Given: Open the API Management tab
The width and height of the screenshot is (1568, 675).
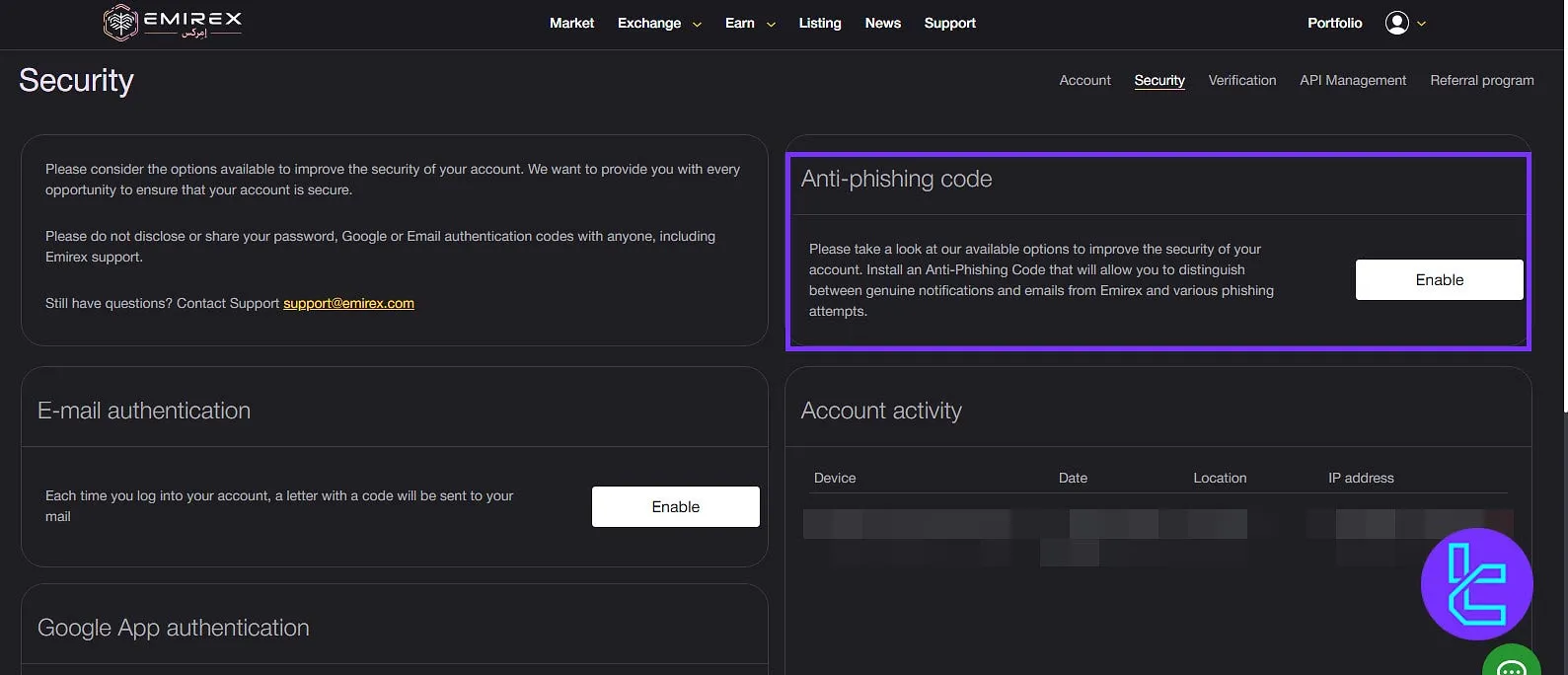Looking at the screenshot, I should (x=1353, y=80).
